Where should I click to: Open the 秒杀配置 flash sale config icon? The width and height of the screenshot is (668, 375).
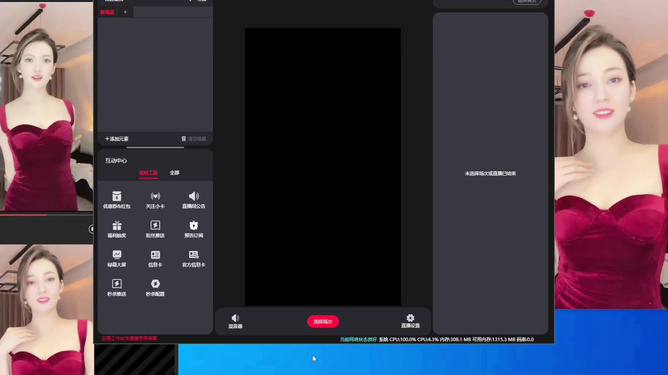point(155,288)
